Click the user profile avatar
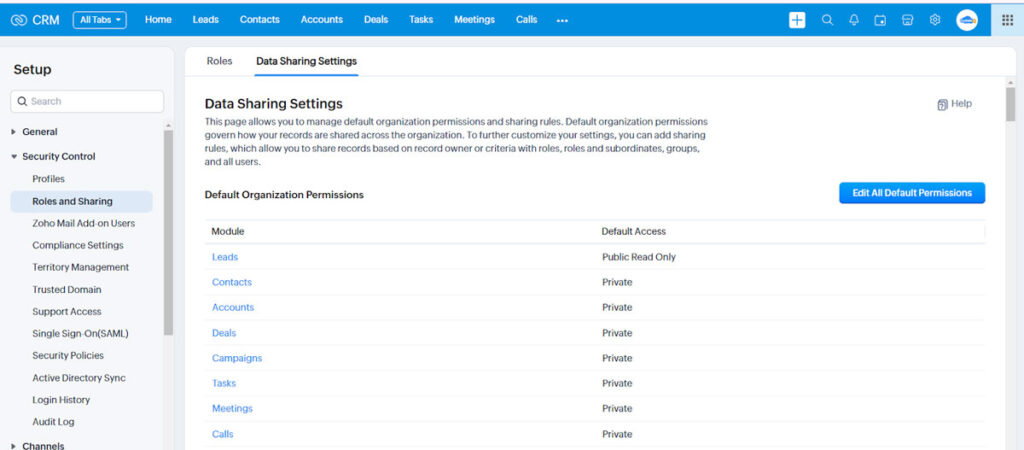1024x450 pixels. [x=967, y=20]
